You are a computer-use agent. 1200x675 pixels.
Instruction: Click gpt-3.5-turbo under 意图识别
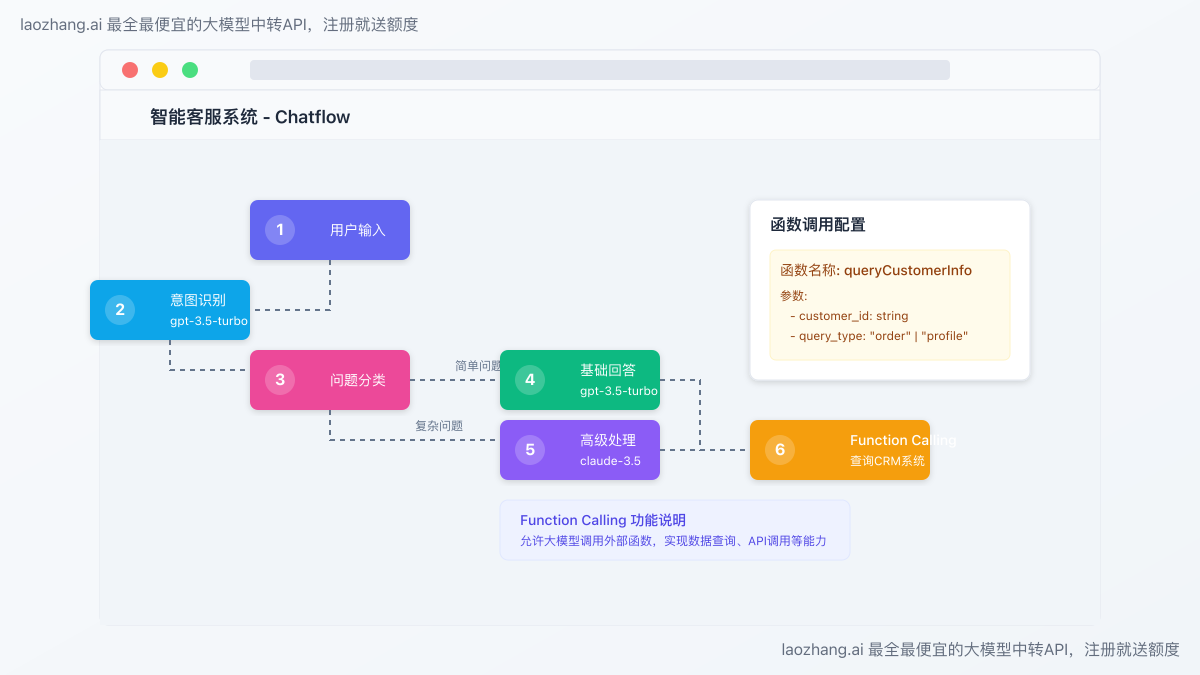(209, 321)
